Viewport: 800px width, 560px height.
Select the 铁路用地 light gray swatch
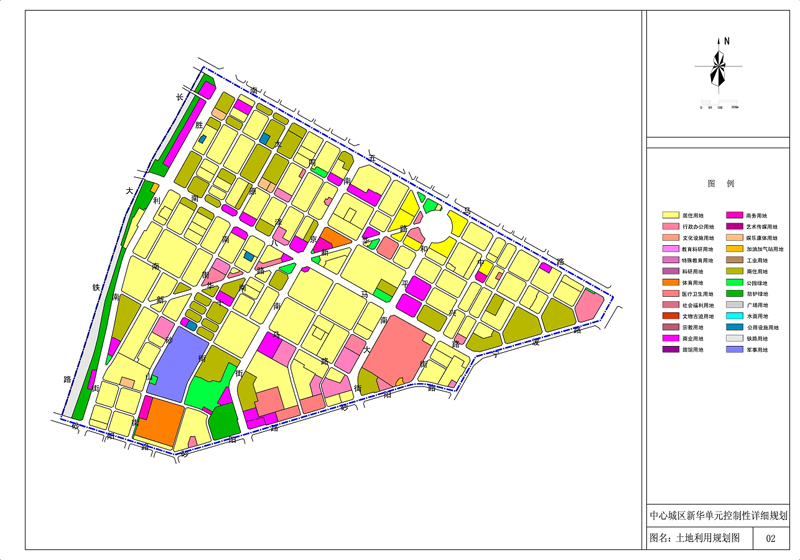pyautogui.click(x=733, y=339)
